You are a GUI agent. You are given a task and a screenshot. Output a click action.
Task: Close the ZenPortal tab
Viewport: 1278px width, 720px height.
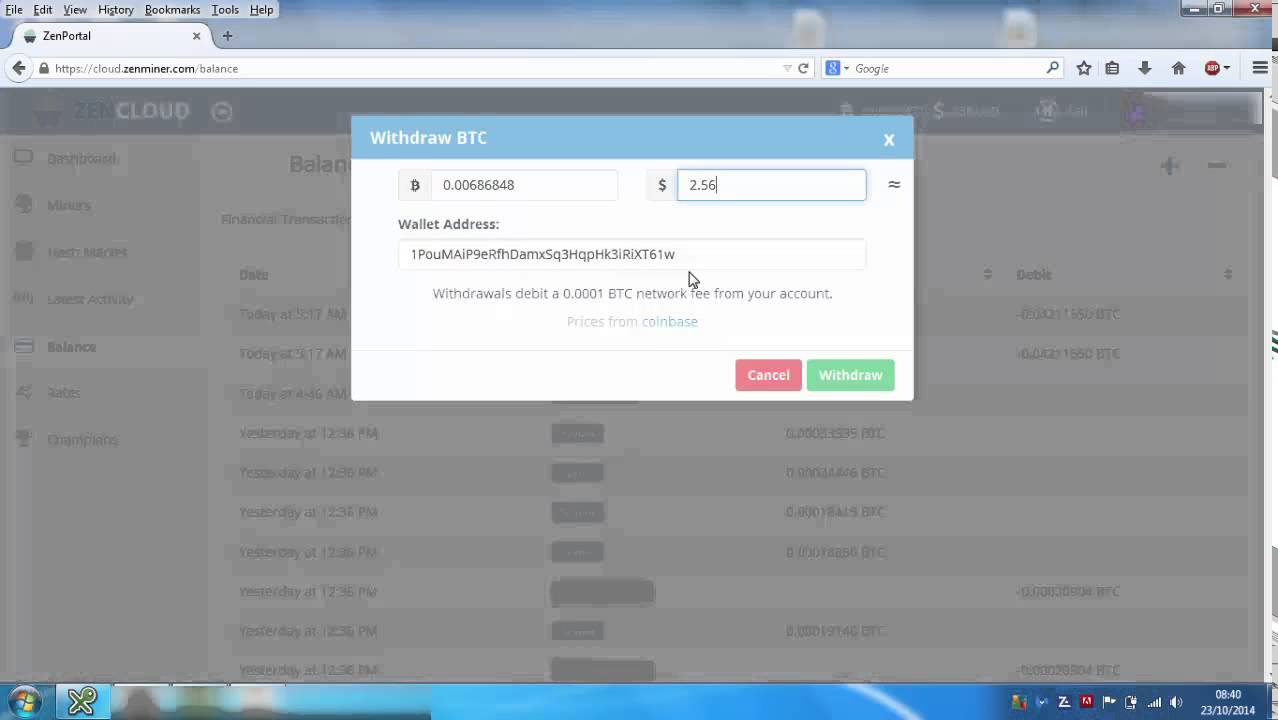tap(196, 36)
